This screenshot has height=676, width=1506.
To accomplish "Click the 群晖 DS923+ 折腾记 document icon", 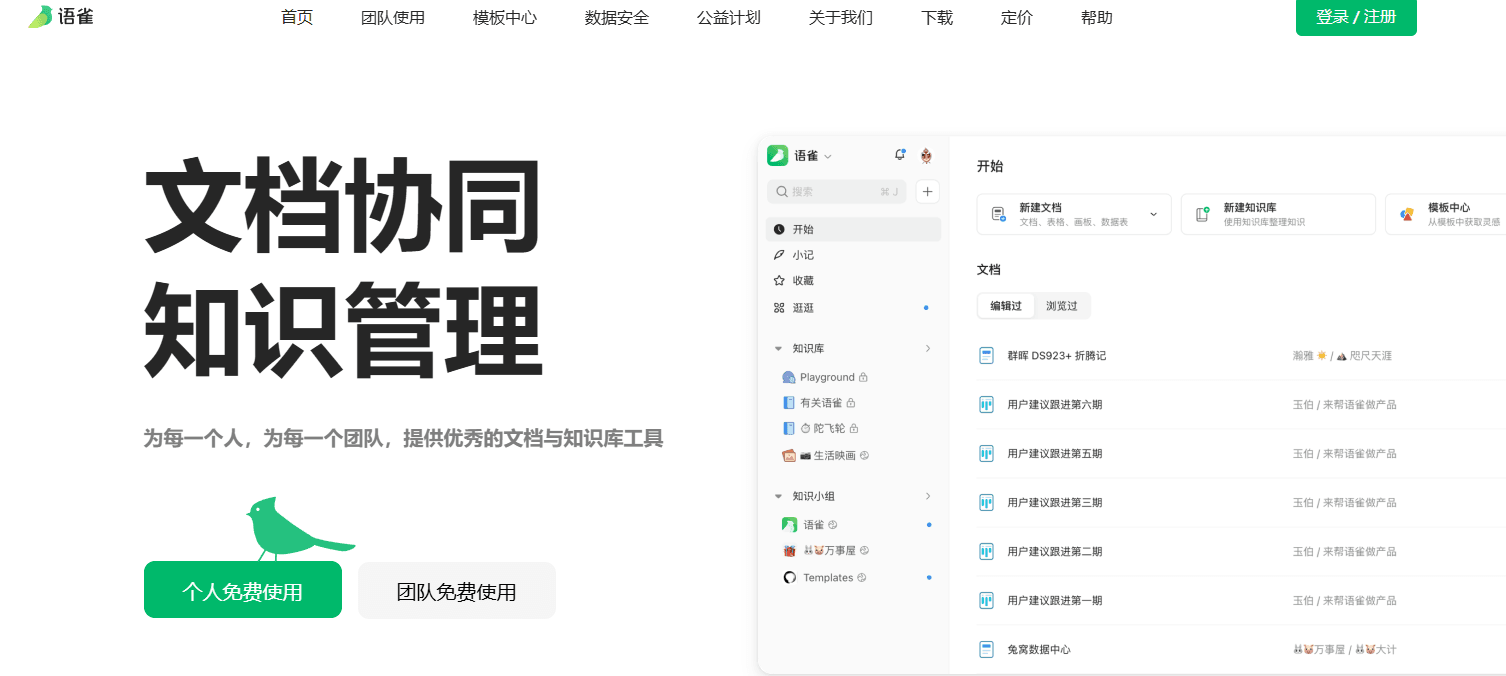I will [986, 355].
